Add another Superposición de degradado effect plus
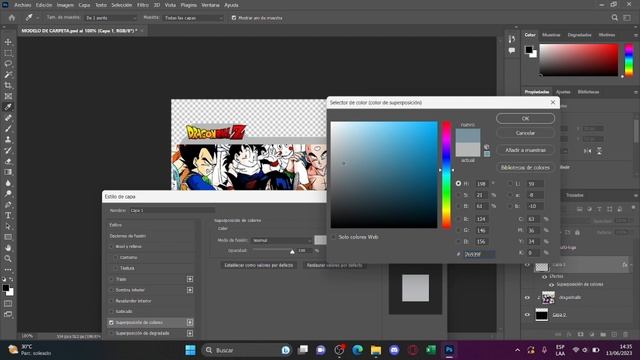The image size is (640, 360). point(190,333)
